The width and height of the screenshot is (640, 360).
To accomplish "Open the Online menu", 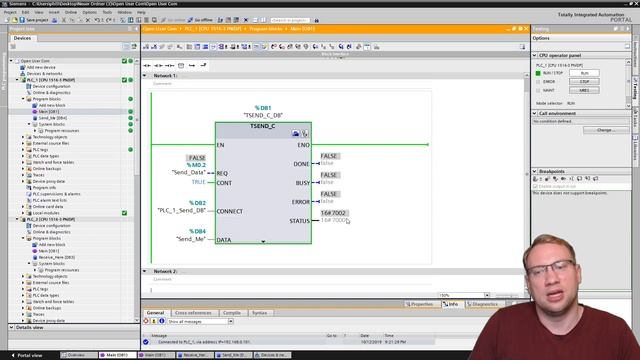I will (71, 12).
